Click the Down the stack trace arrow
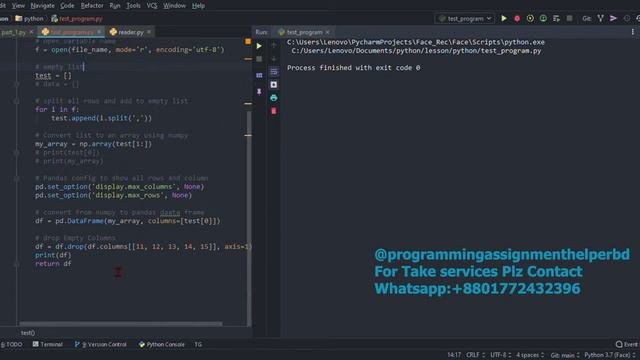Screen dimensions: 640x360 point(274,58)
